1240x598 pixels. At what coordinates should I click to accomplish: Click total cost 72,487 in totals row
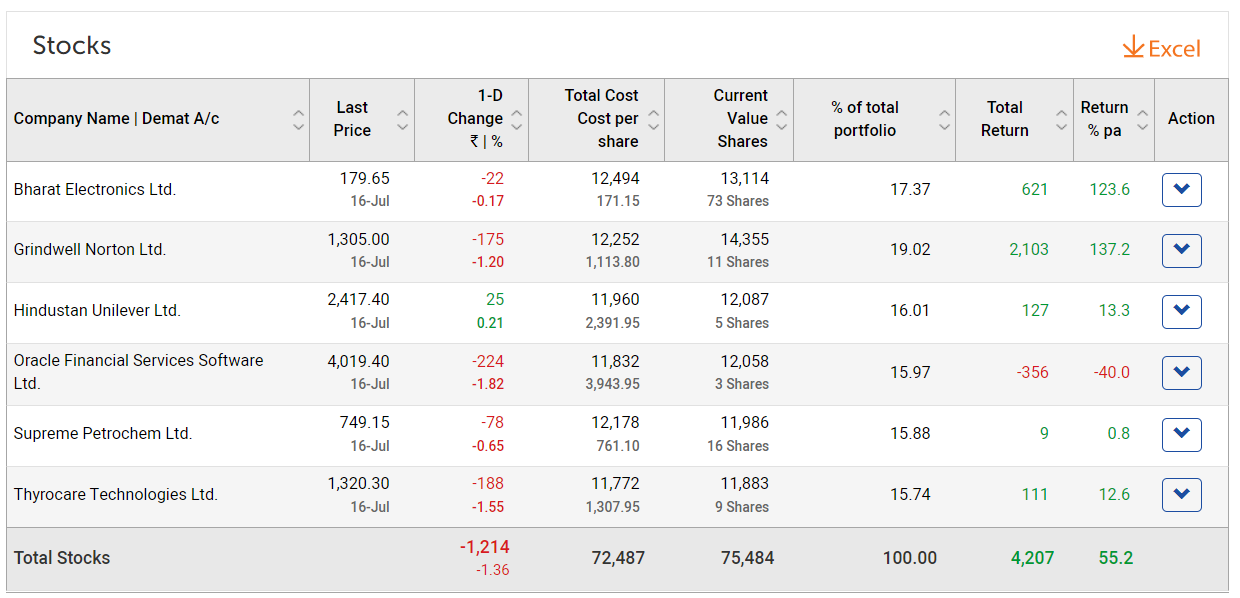click(x=619, y=558)
